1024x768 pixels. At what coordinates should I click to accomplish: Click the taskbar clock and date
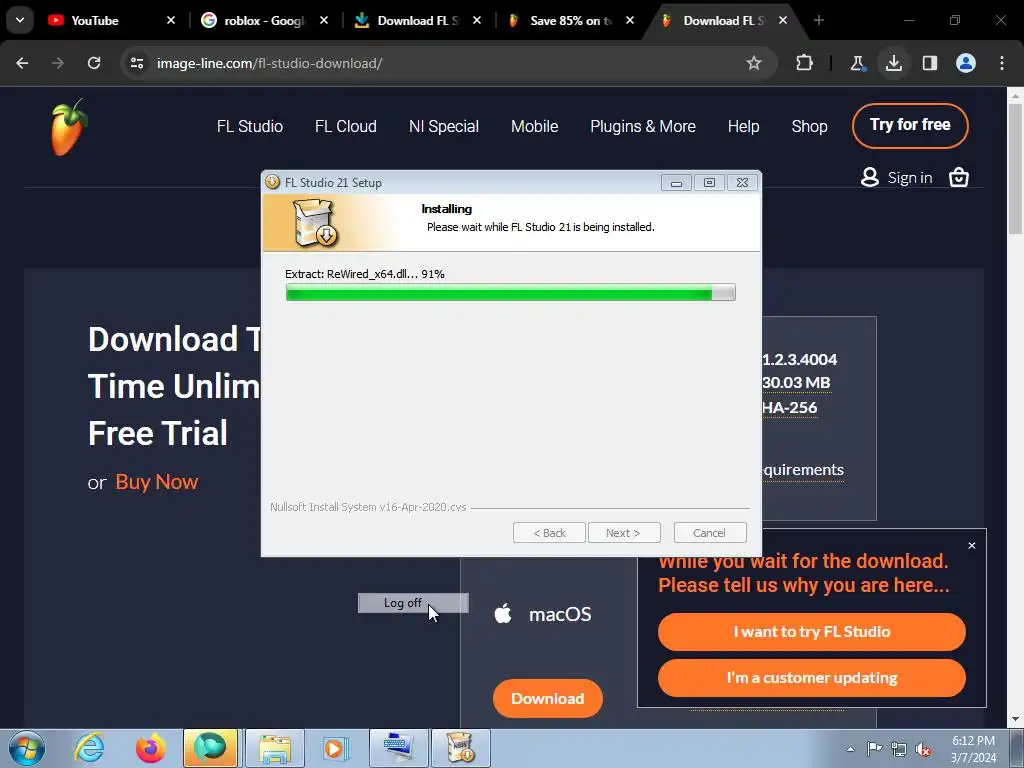click(x=973, y=749)
